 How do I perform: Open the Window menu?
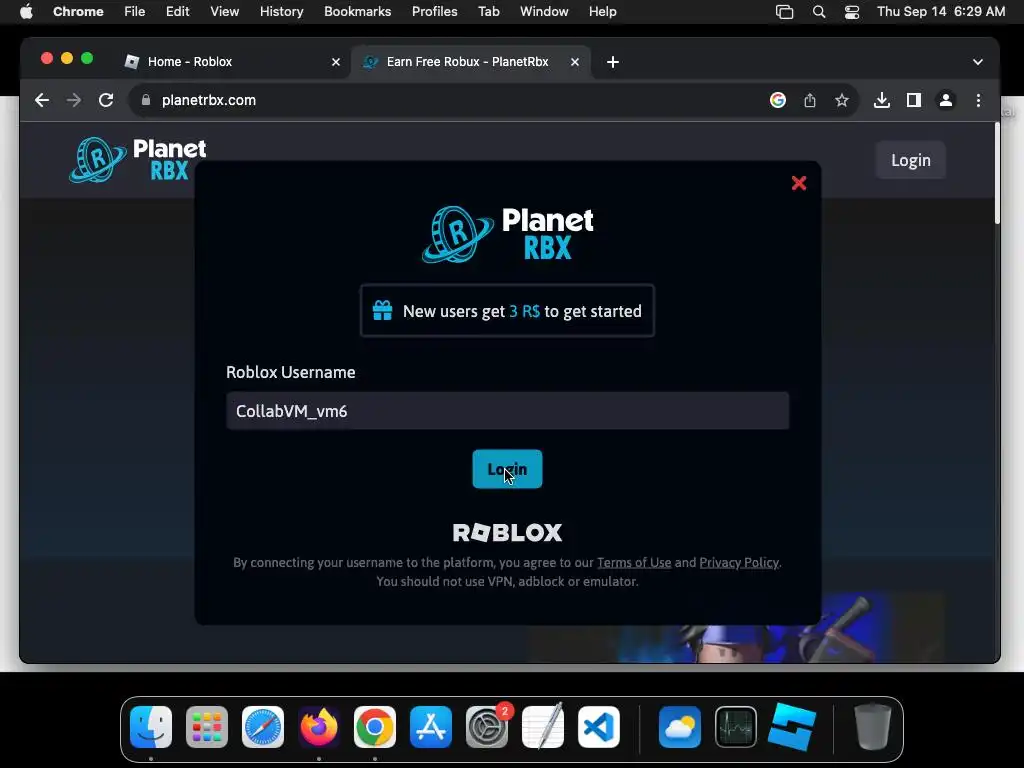click(544, 12)
